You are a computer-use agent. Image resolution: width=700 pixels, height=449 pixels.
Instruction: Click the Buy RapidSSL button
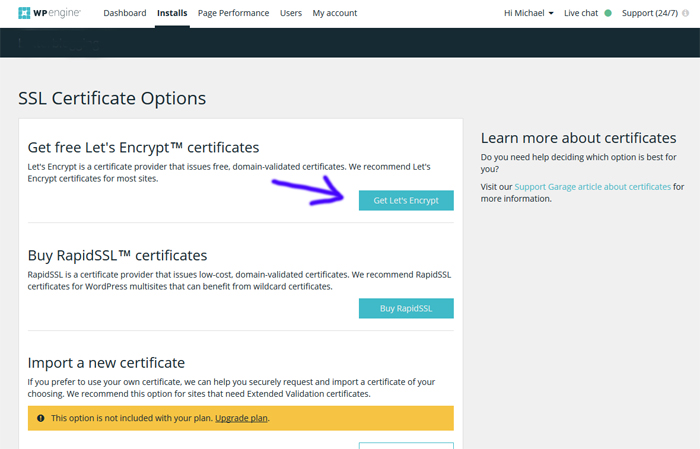406,308
